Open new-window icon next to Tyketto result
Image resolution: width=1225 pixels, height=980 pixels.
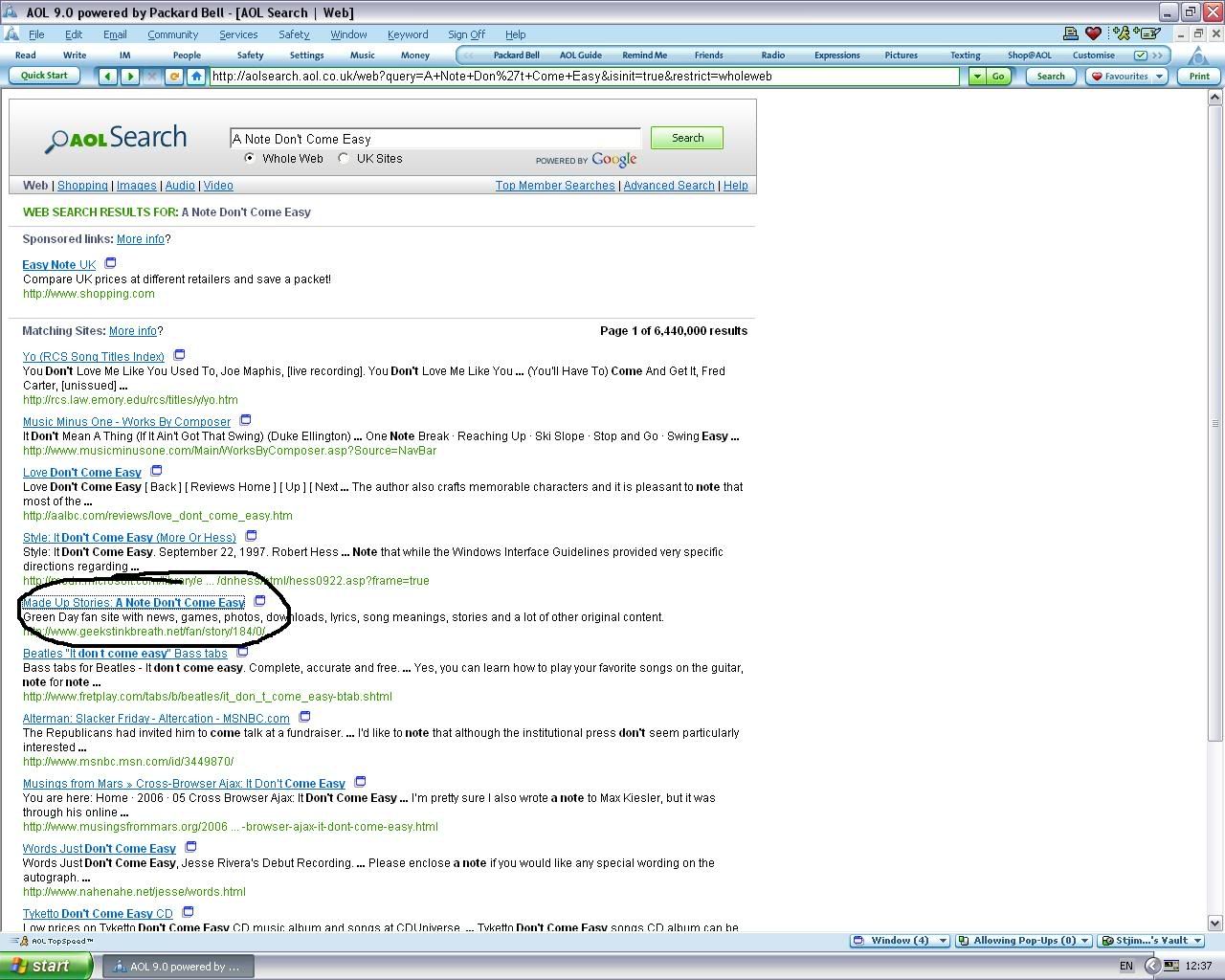188,912
